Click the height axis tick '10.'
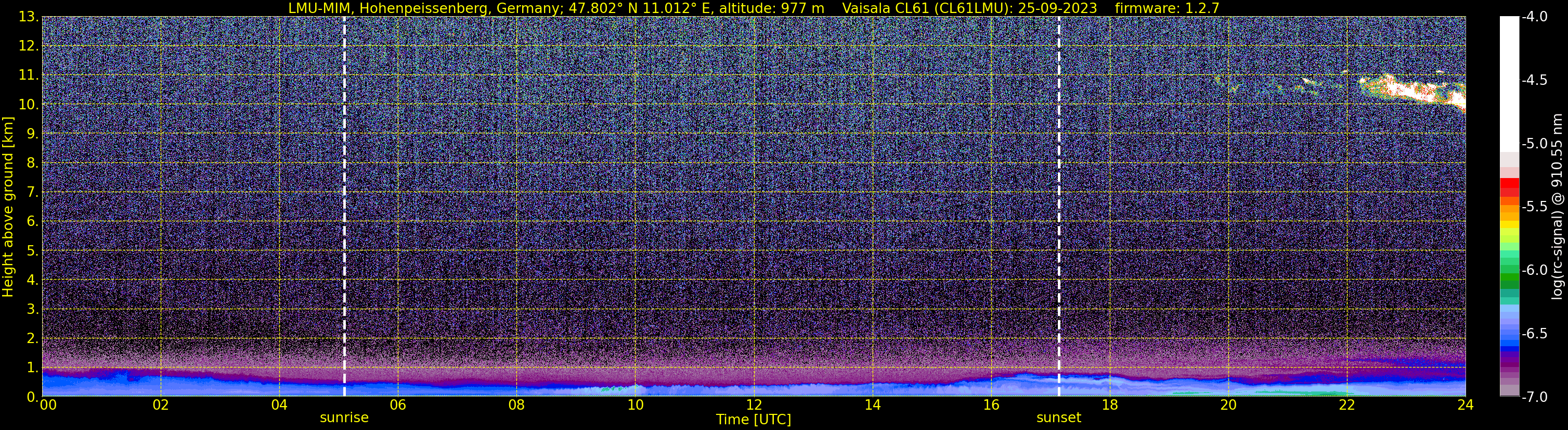Screen dimensions: 1568x430 [x=29, y=105]
